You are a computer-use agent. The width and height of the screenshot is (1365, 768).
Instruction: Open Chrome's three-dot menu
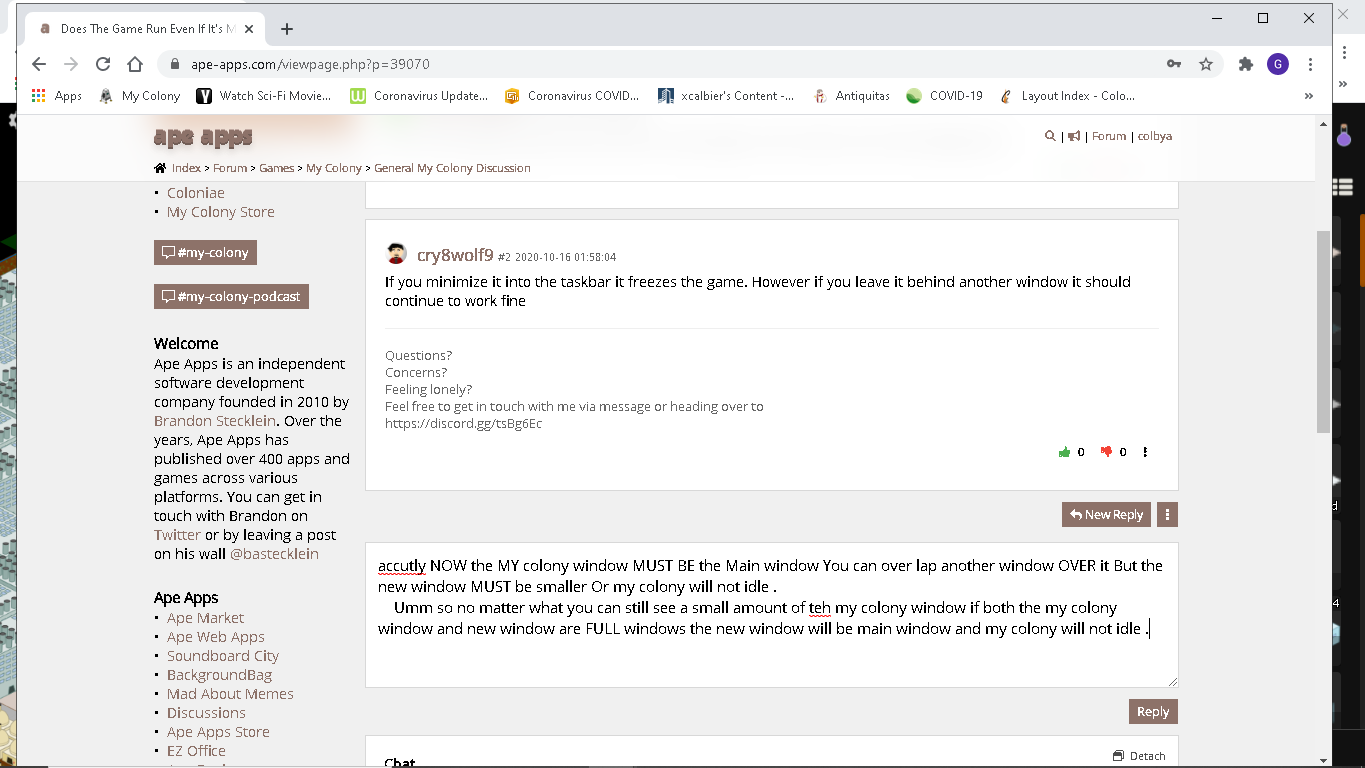point(1311,64)
